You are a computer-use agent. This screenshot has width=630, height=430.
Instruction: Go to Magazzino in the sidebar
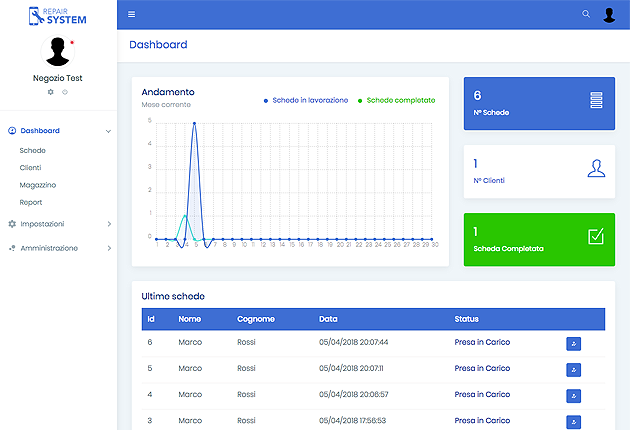(x=38, y=185)
